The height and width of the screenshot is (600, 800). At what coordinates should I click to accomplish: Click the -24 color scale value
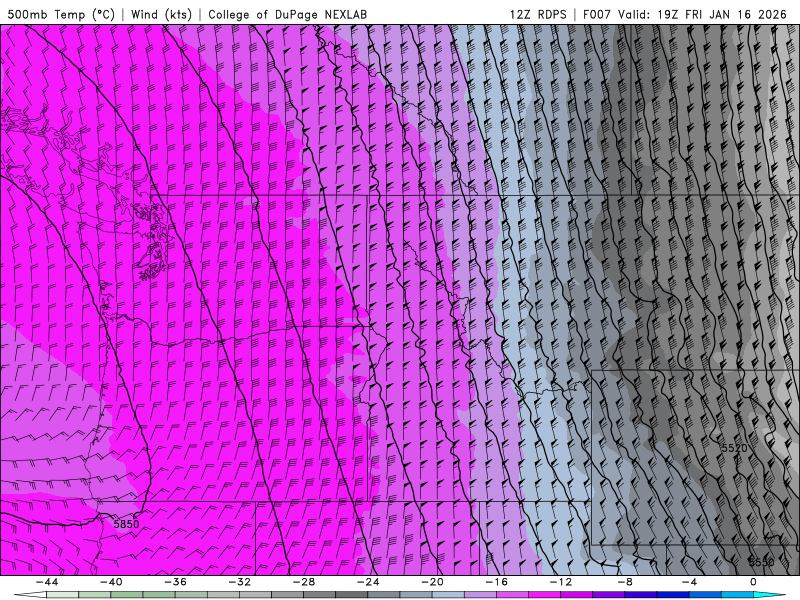(368, 582)
